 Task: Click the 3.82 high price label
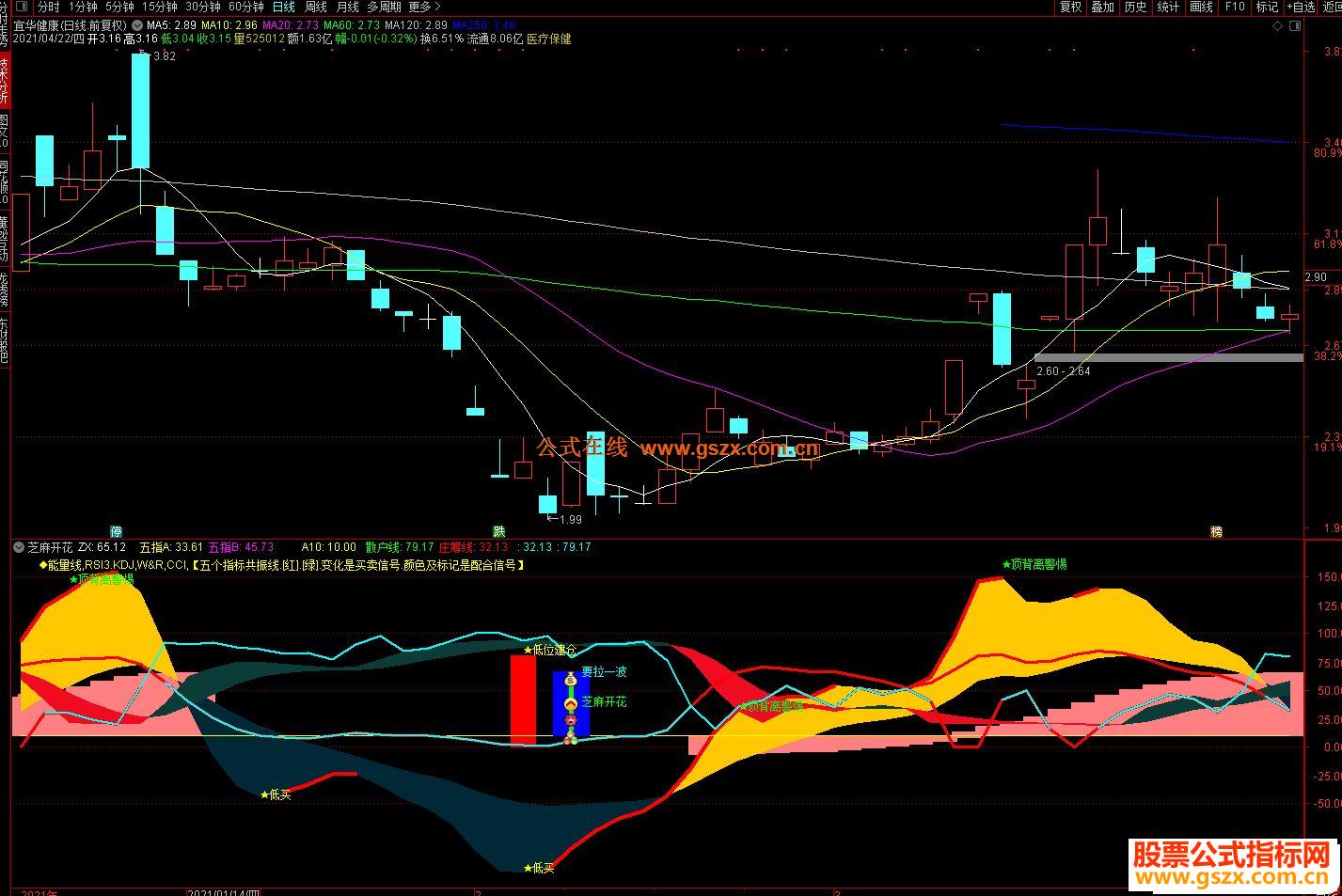click(x=165, y=56)
